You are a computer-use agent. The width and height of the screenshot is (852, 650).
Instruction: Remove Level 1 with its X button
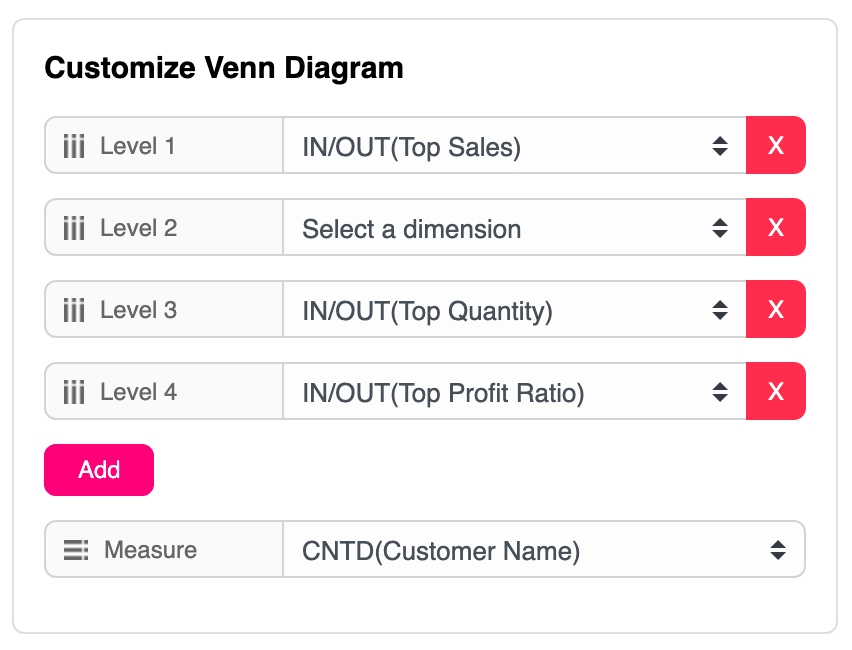point(775,146)
